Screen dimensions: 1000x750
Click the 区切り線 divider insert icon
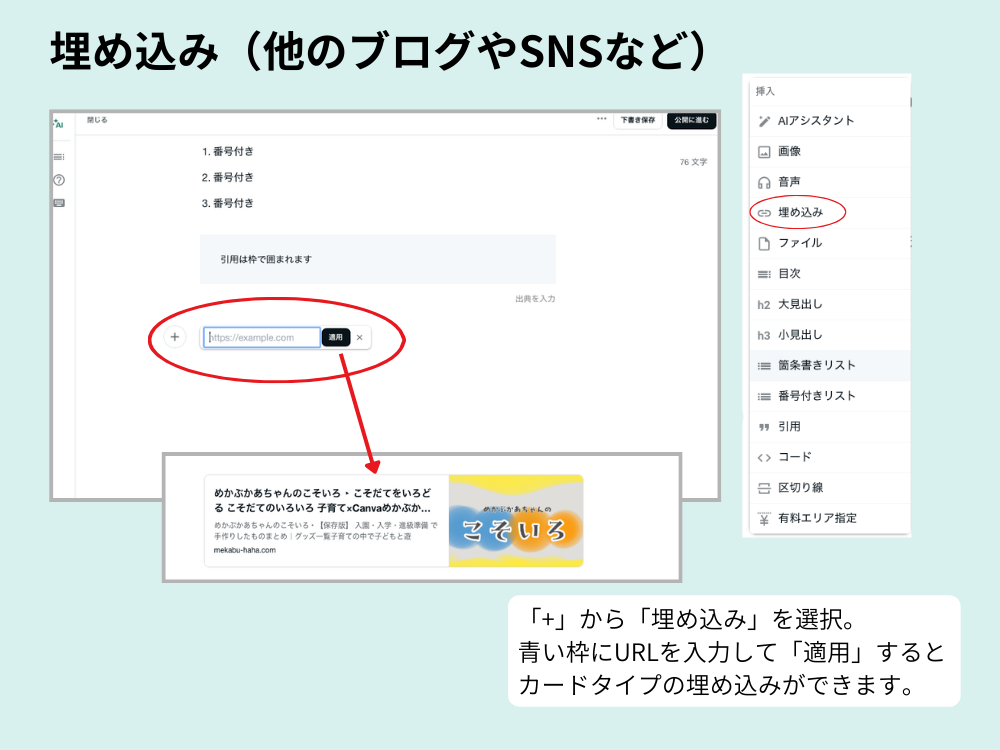[x=763, y=487]
